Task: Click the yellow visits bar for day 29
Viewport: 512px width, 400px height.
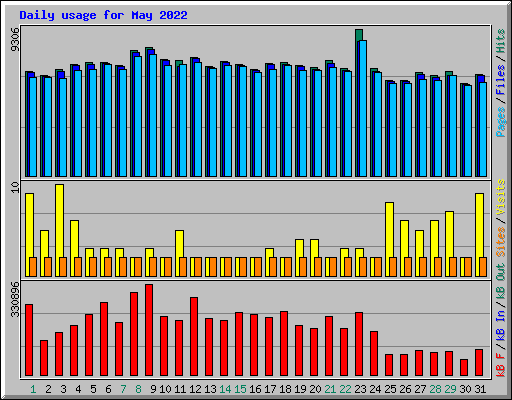Action: tap(449, 234)
